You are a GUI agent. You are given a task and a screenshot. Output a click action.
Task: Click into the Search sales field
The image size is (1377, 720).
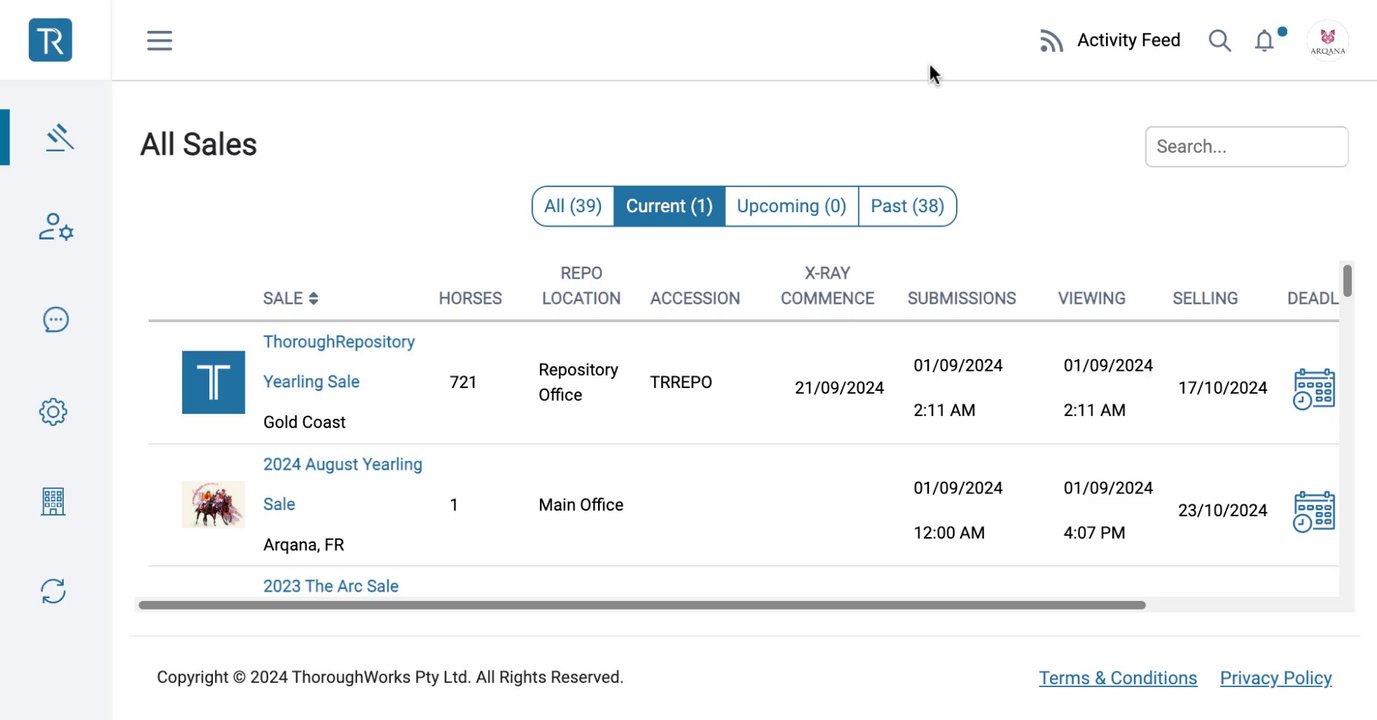pyautogui.click(x=1246, y=147)
